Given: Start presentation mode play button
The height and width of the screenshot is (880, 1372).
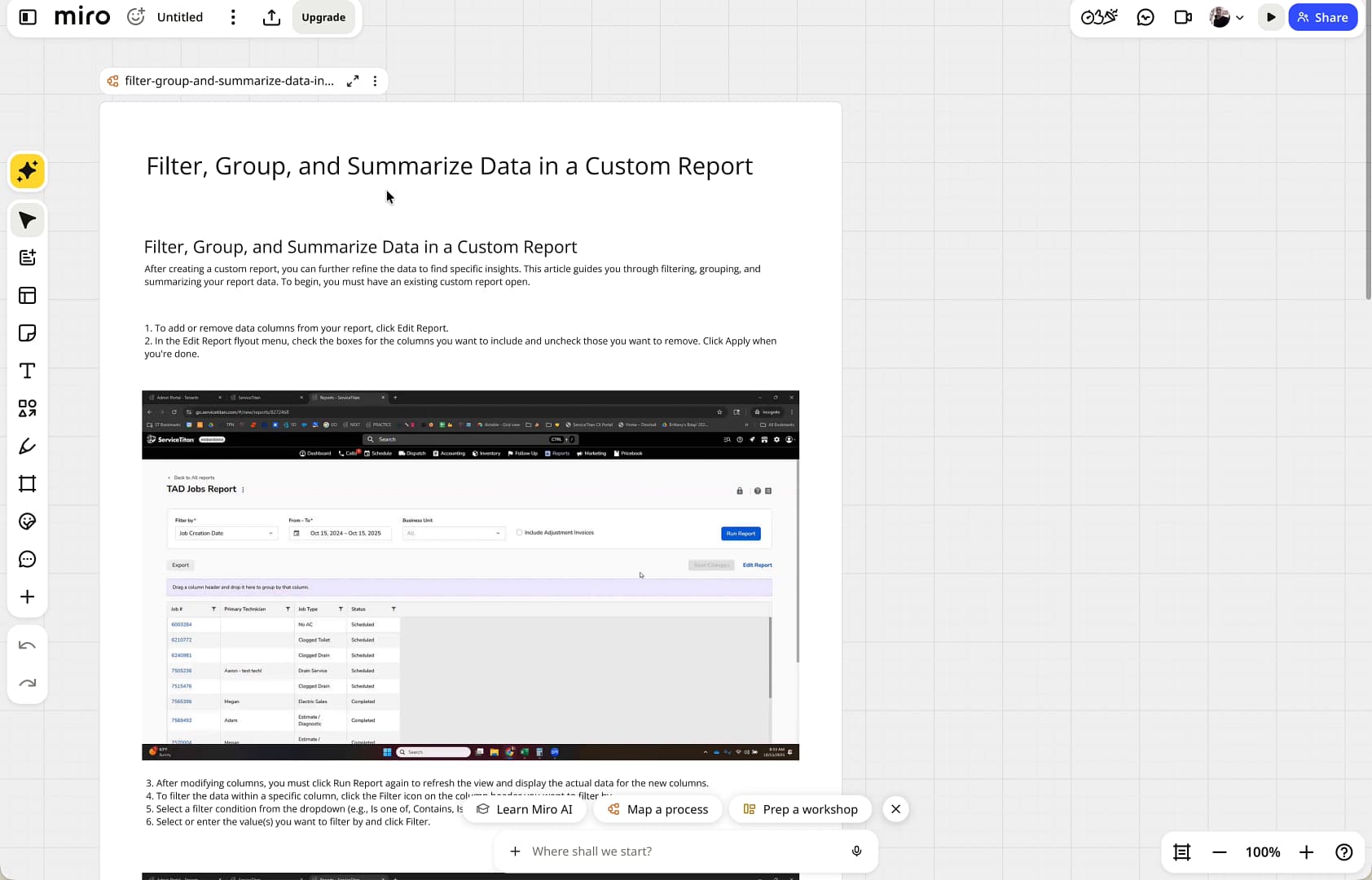Looking at the screenshot, I should (1271, 17).
